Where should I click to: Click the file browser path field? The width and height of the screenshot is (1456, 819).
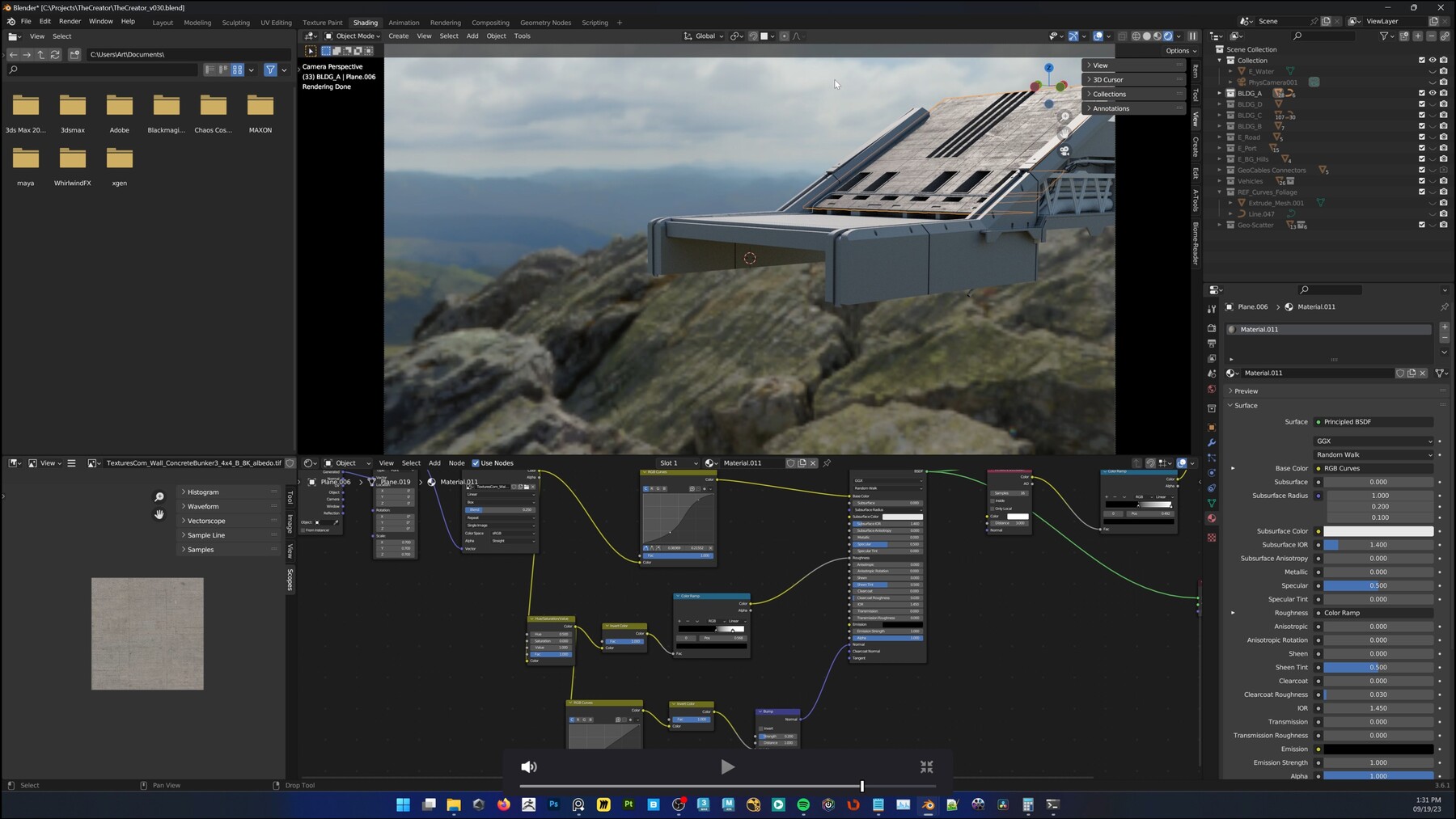(x=188, y=54)
